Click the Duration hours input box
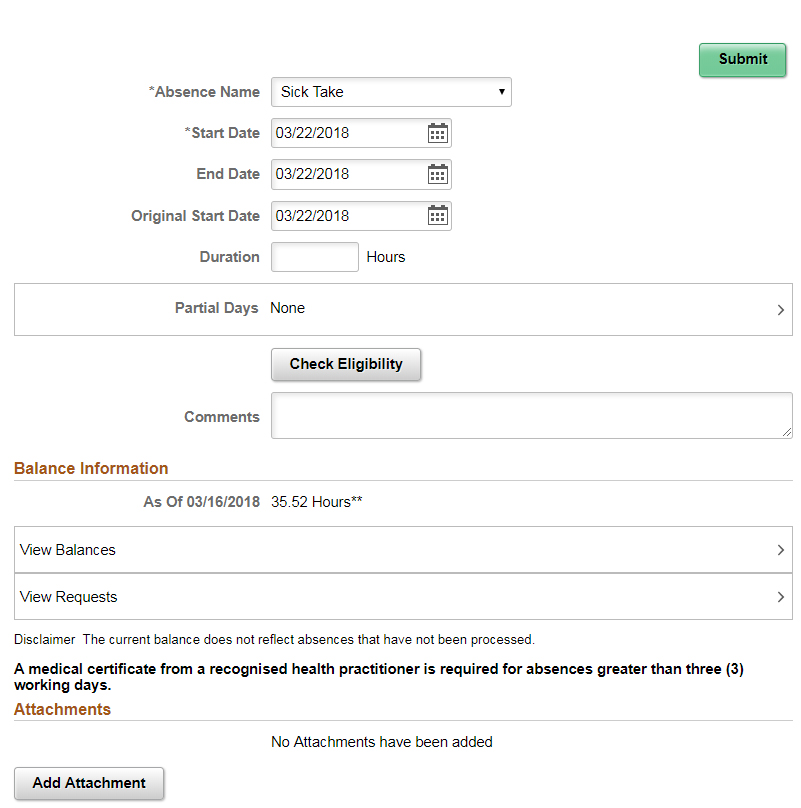801x808 pixels. 315,257
